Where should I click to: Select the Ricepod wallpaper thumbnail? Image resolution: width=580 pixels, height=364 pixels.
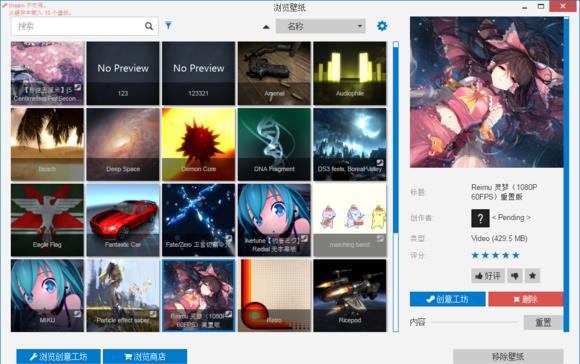click(350, 296)
